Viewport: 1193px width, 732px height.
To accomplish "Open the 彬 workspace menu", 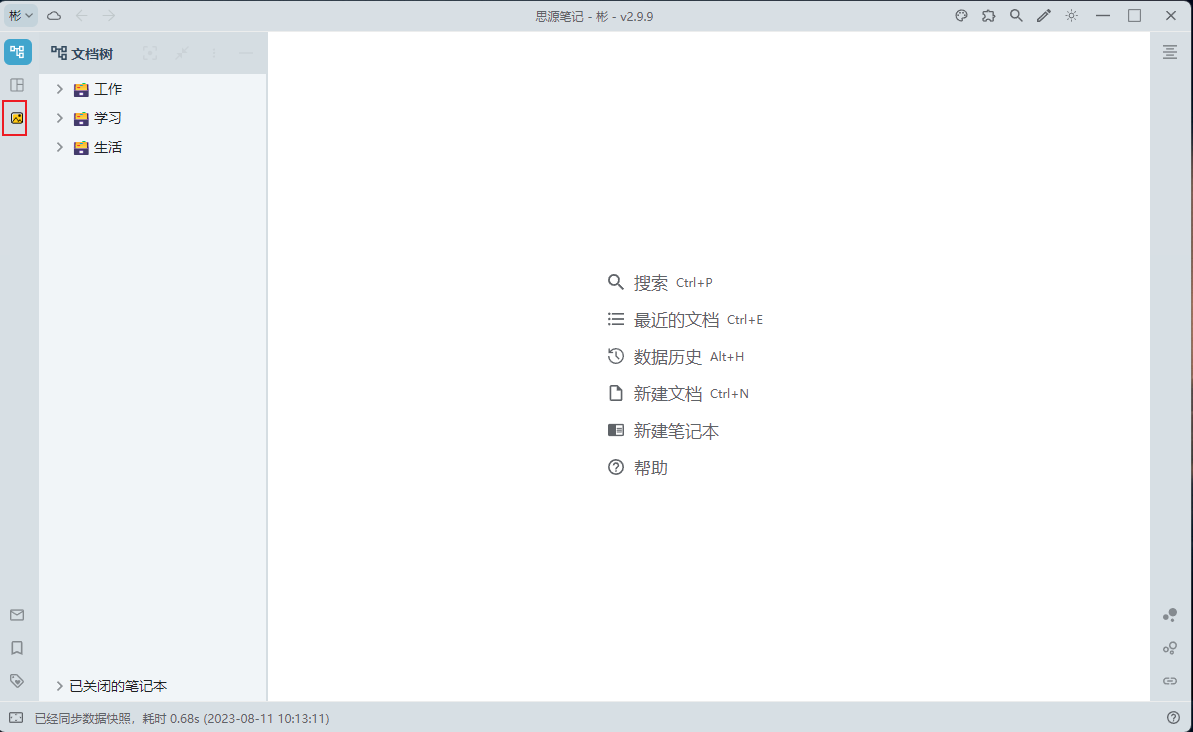I will click(x=20, y=15).
